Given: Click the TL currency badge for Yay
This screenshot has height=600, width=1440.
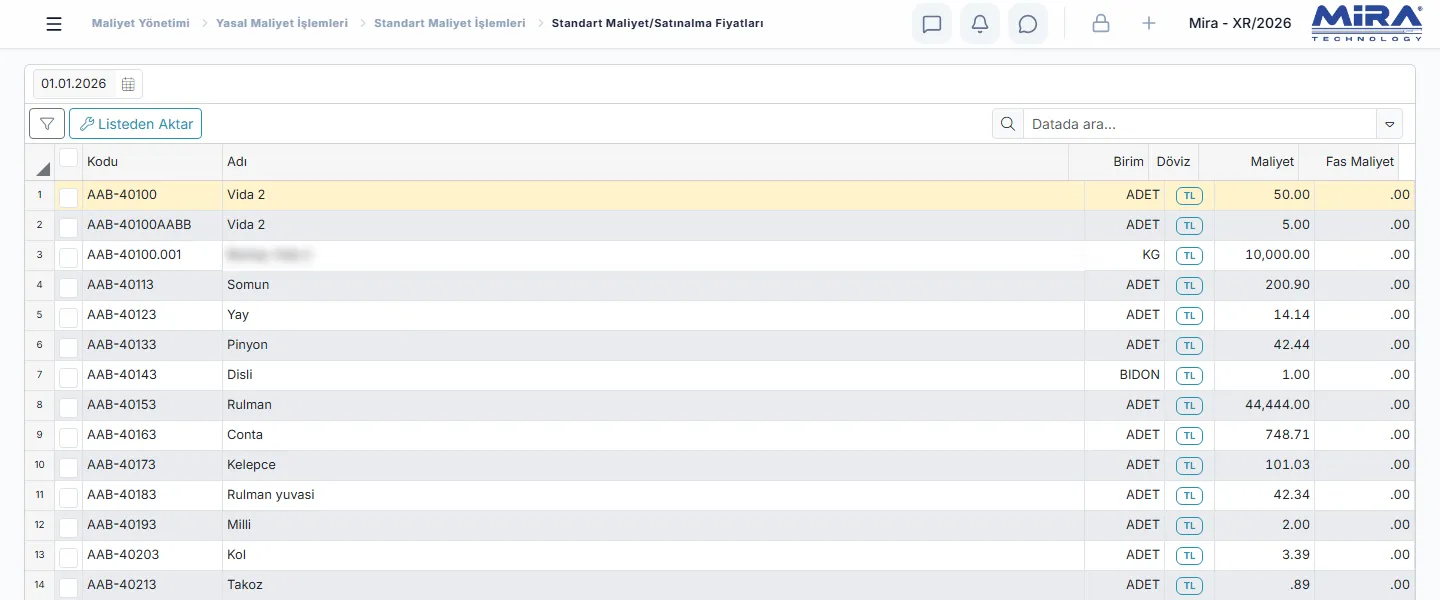Looking at the screenshot, I should click(1189, 316).
